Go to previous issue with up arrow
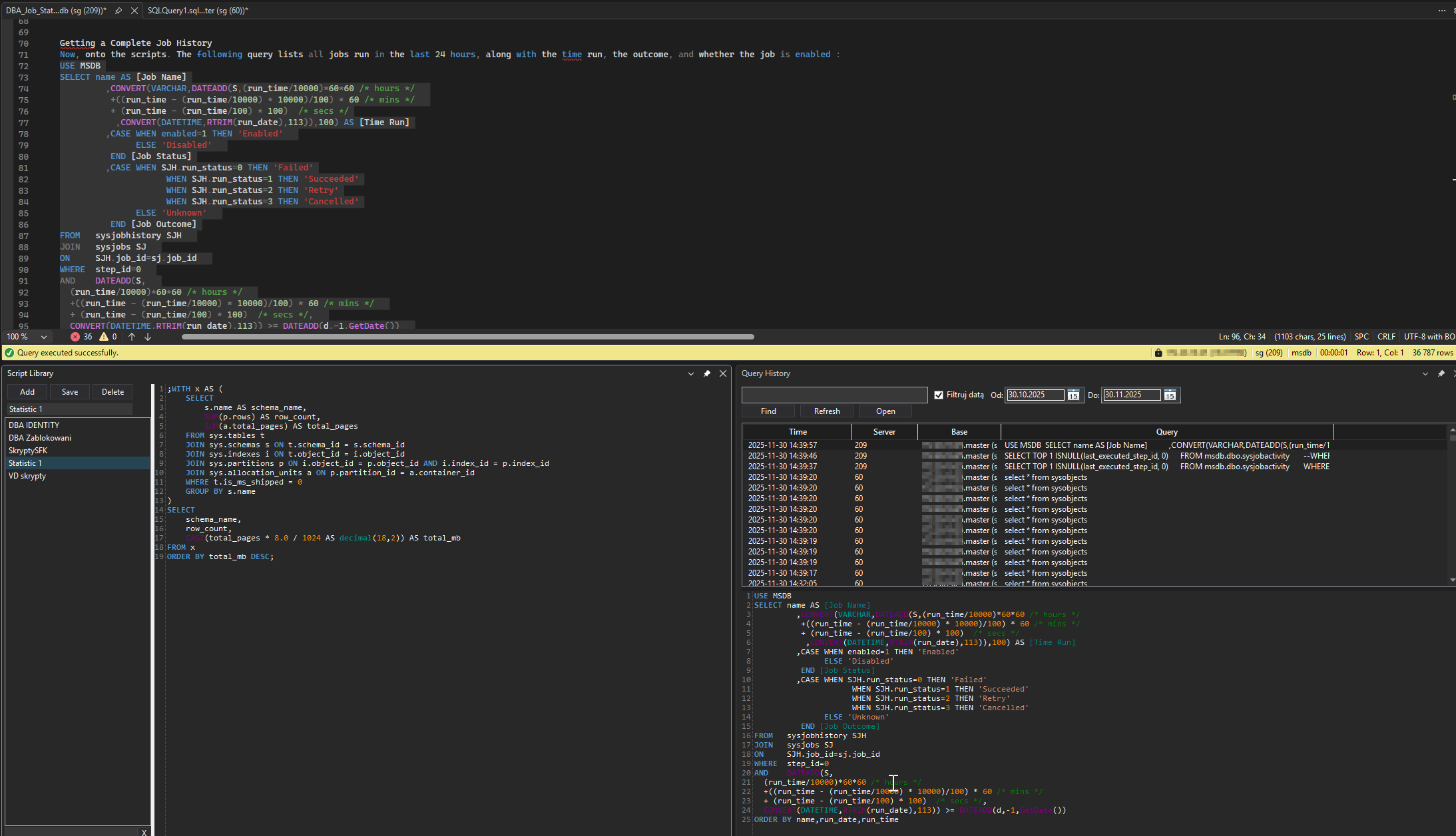The width and height of the screenshot is (1456, 836). (132, 337)
